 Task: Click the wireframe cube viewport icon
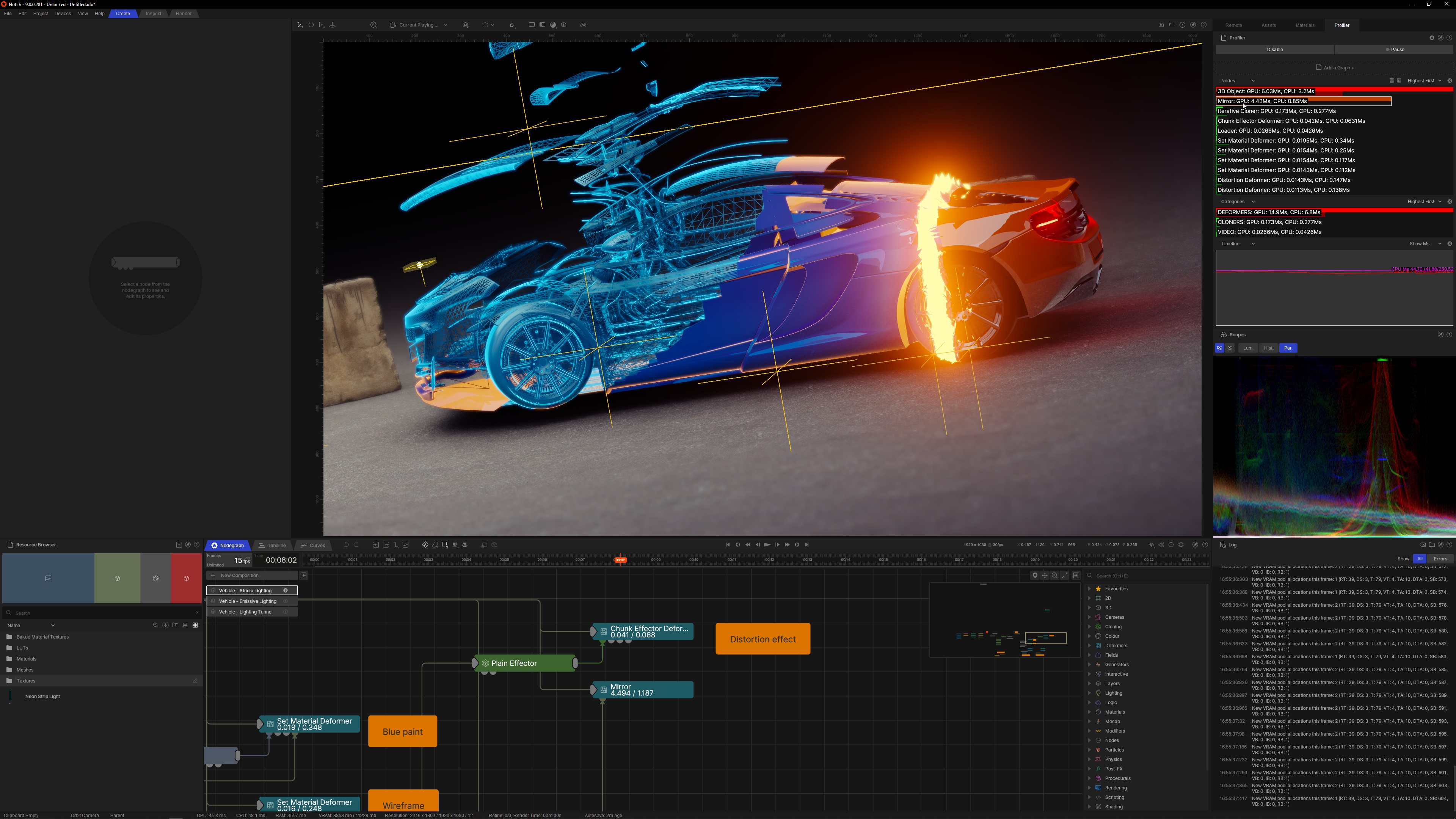(x=563, y=25)
